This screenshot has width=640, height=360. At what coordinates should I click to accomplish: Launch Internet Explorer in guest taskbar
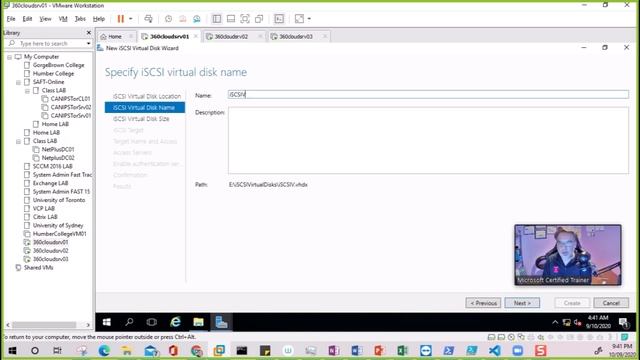[176, 322]
